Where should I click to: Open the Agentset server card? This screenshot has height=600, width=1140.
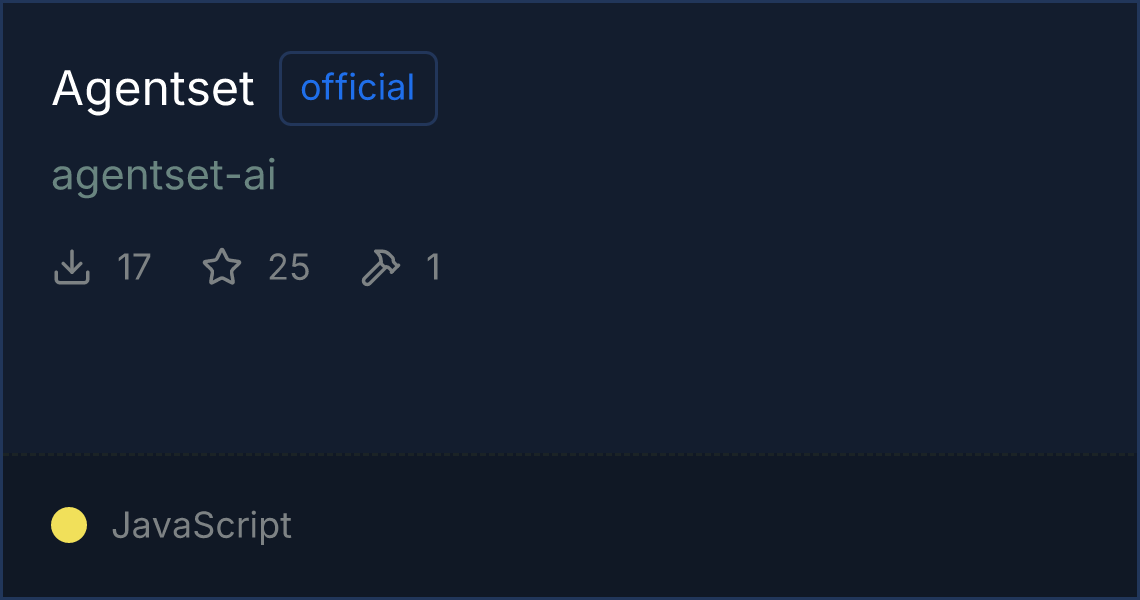[153, 89]
